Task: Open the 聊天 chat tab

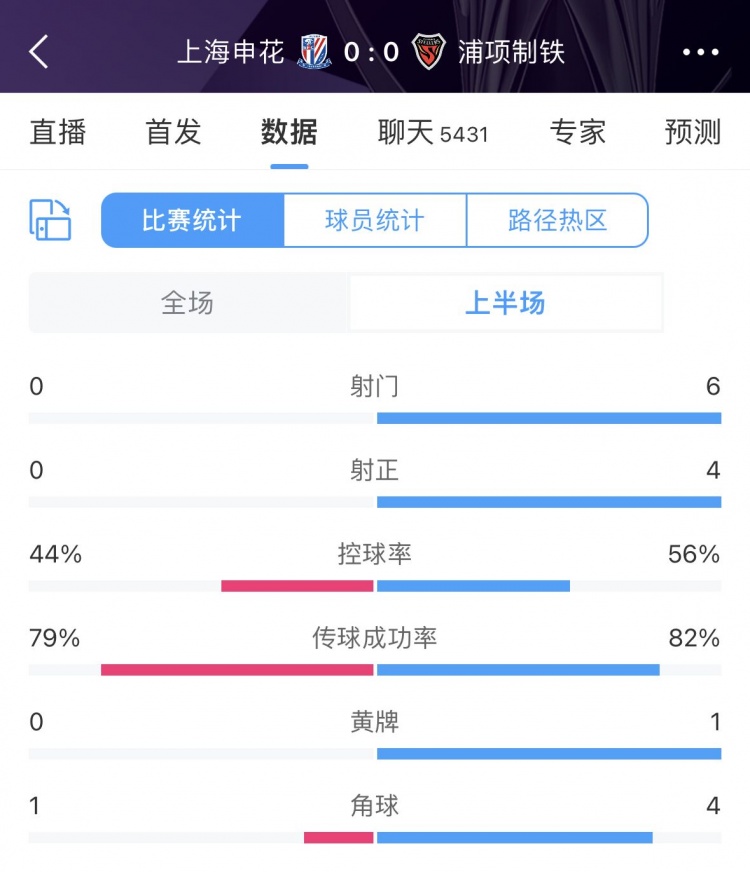Action: pos(432,132)
